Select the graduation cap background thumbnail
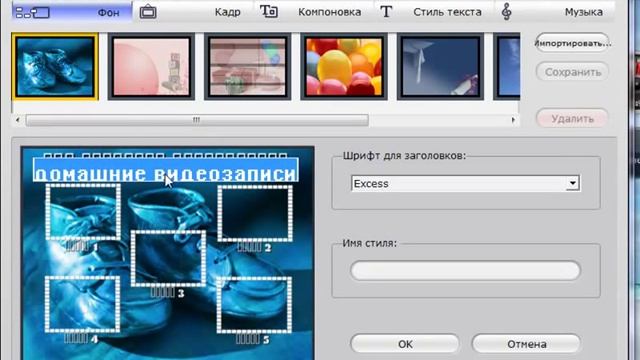 pyautogui.click(x=440, y=67)
